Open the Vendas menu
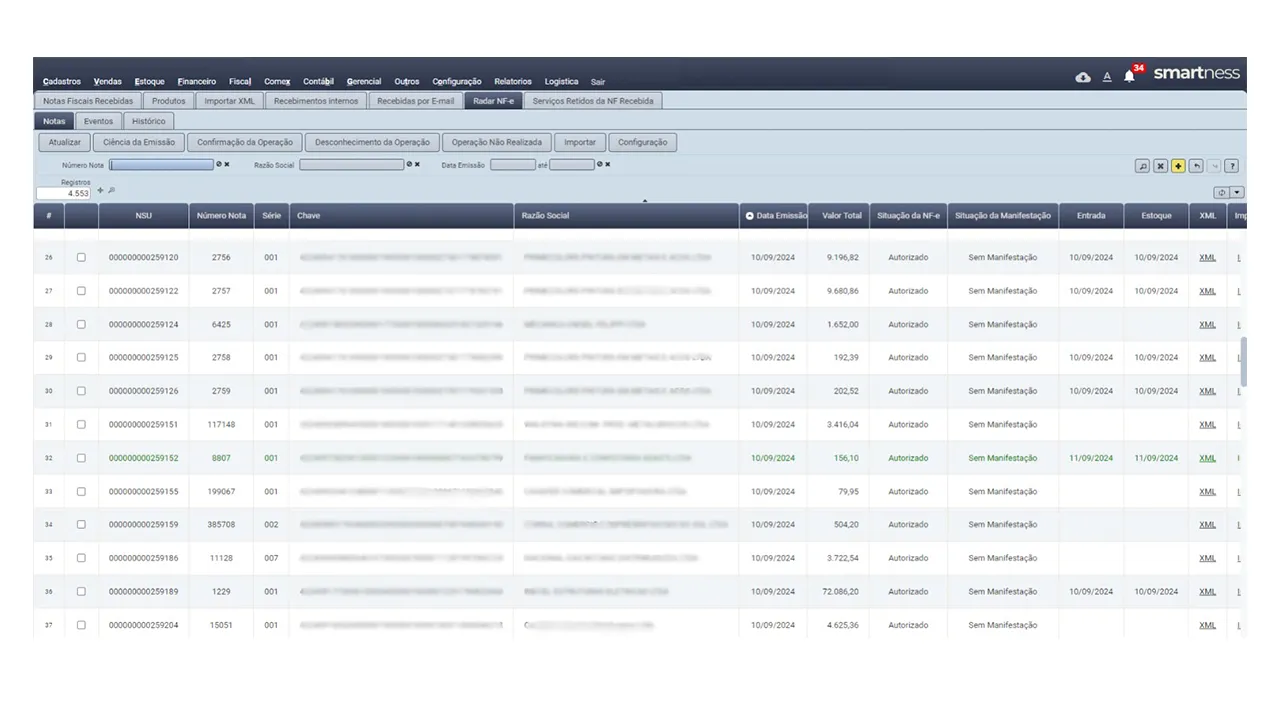The image size is (1280, 720). [108, 82]
